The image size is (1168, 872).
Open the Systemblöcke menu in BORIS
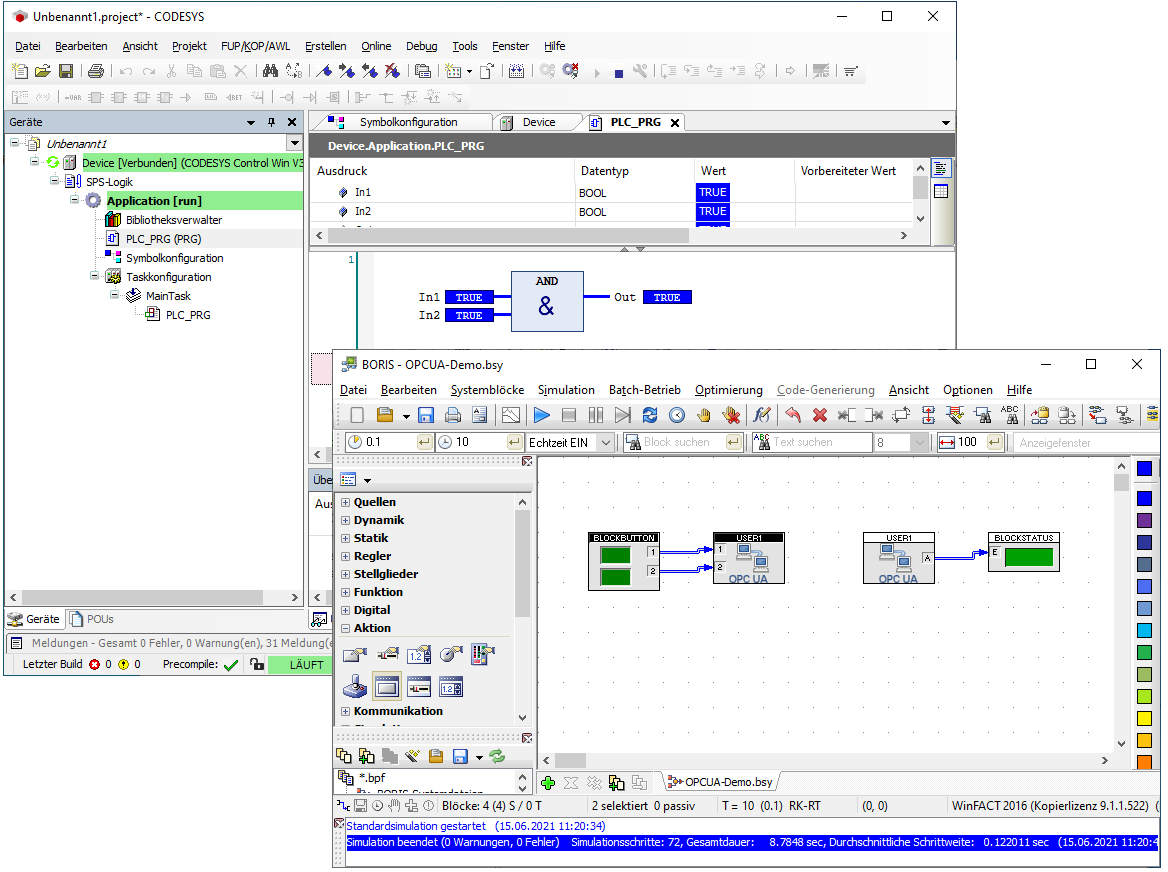(x=487, y=390)
